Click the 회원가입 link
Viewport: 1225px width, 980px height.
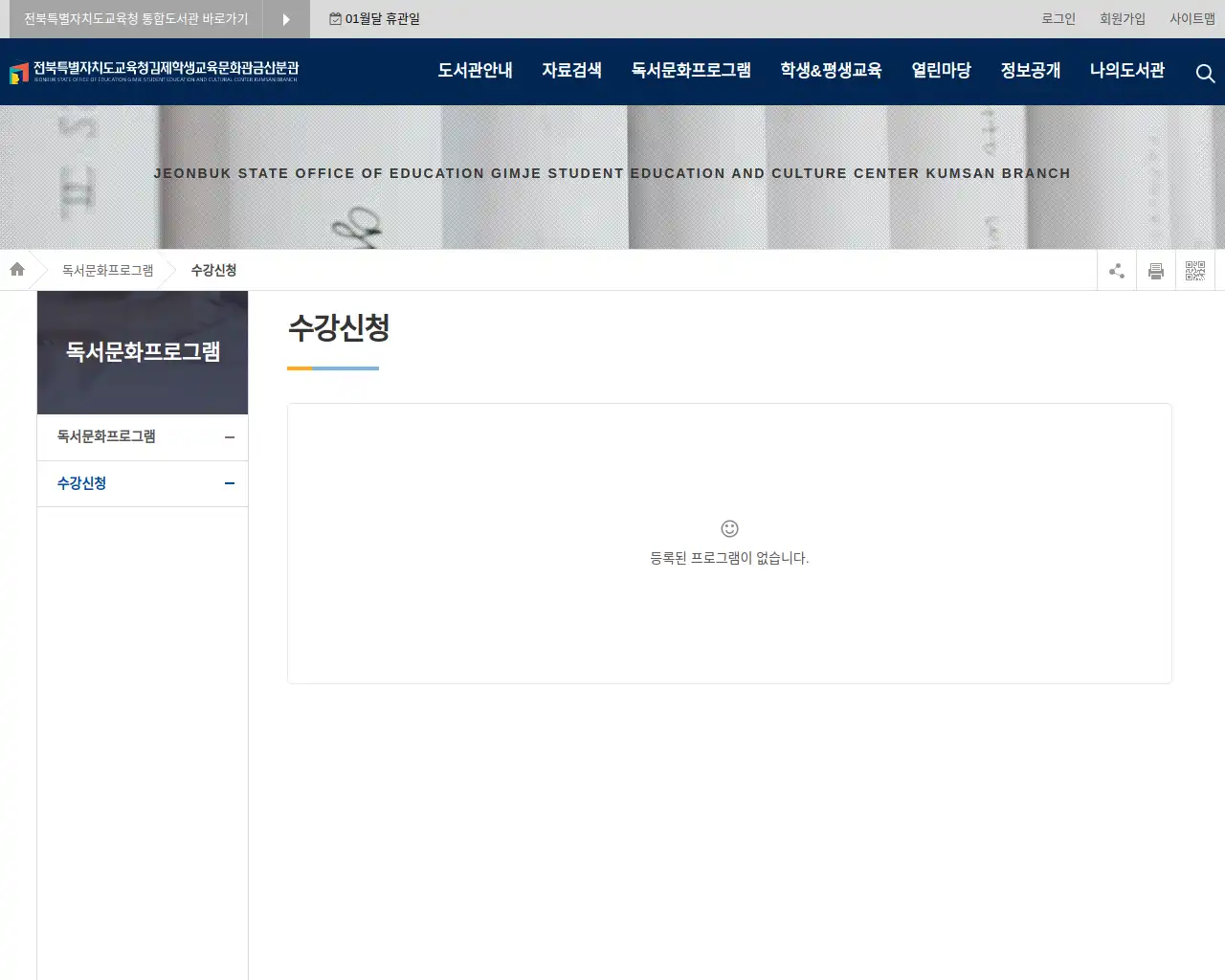tap(1123, 18)
